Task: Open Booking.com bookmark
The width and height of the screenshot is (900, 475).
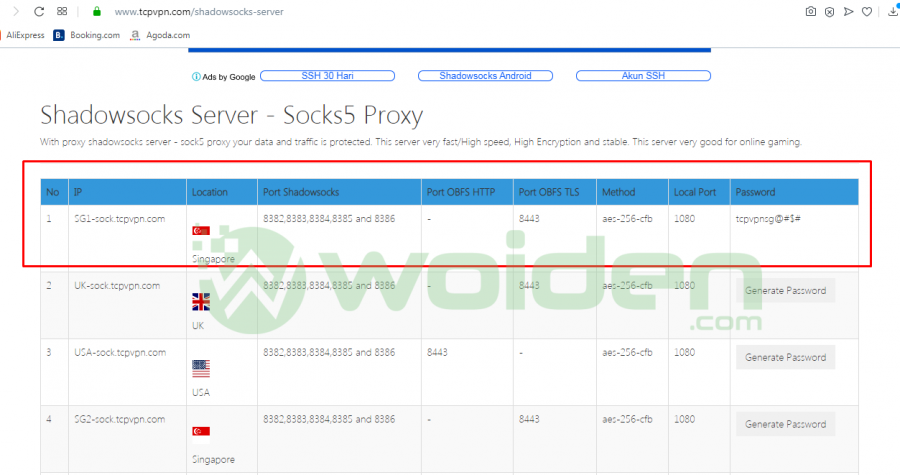Action: [87, 35]
